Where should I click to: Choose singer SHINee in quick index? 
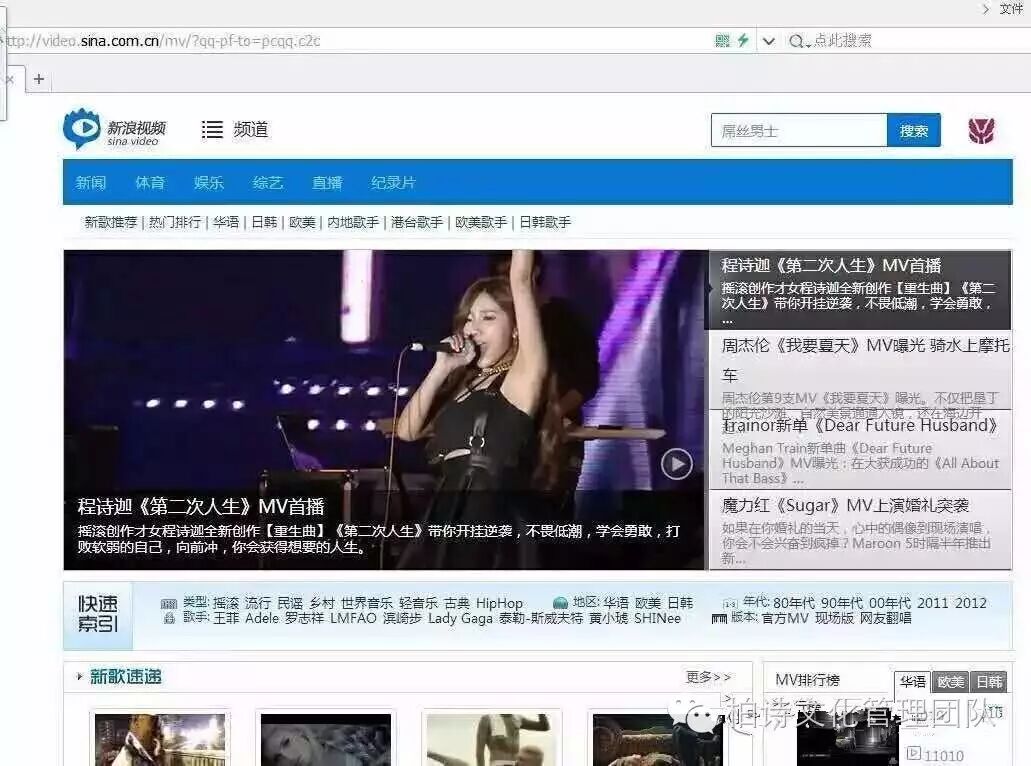[x=658, y=618]
